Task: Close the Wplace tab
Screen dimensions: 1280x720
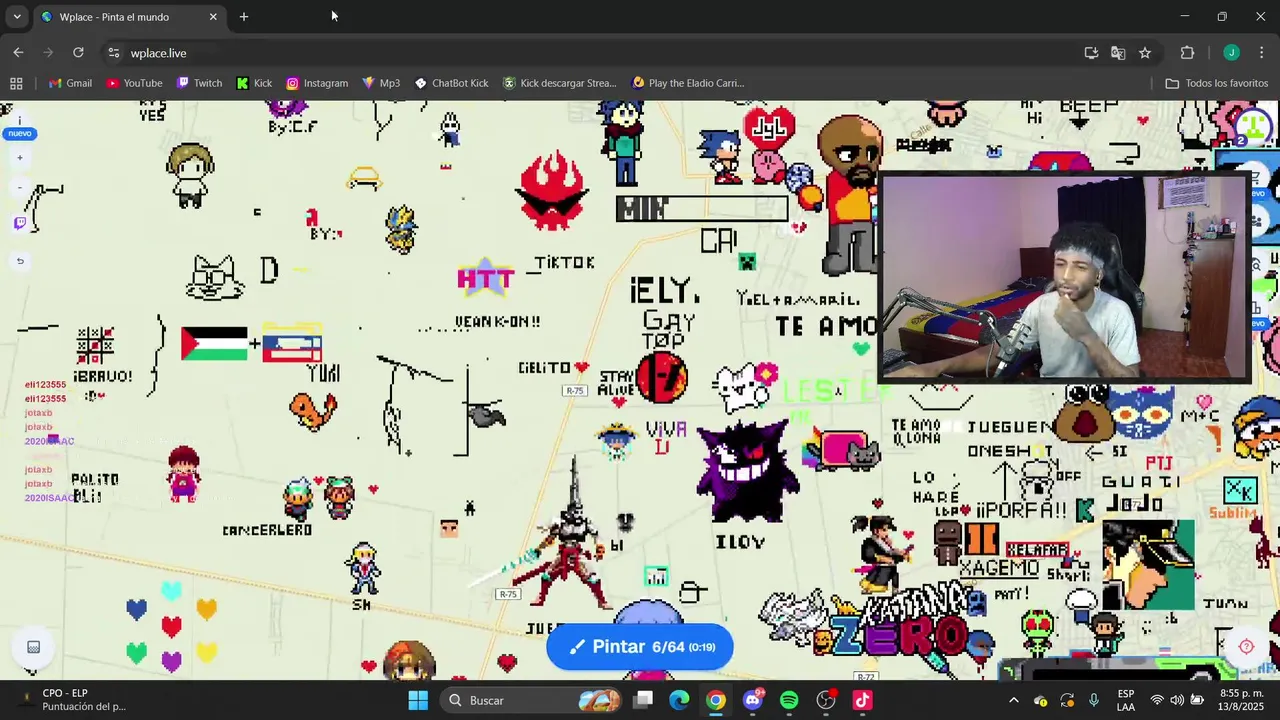Action: pos(213,17)
